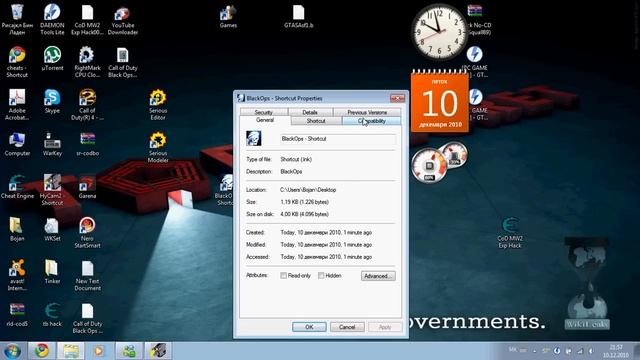
Task: Open Serious Modeler desktop icon
Action: (x=158, y=147)
